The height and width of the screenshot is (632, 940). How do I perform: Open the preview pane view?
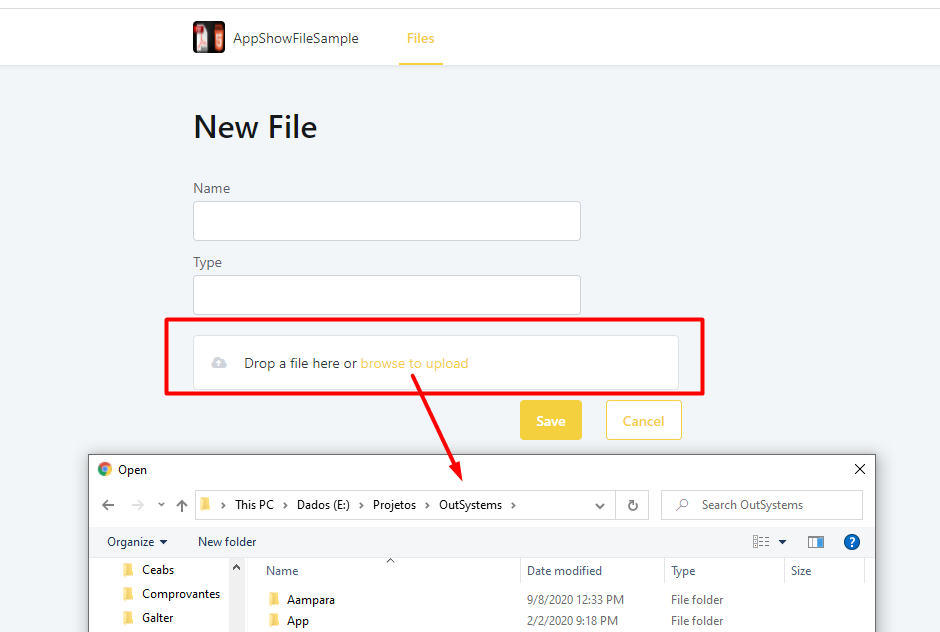815,541
